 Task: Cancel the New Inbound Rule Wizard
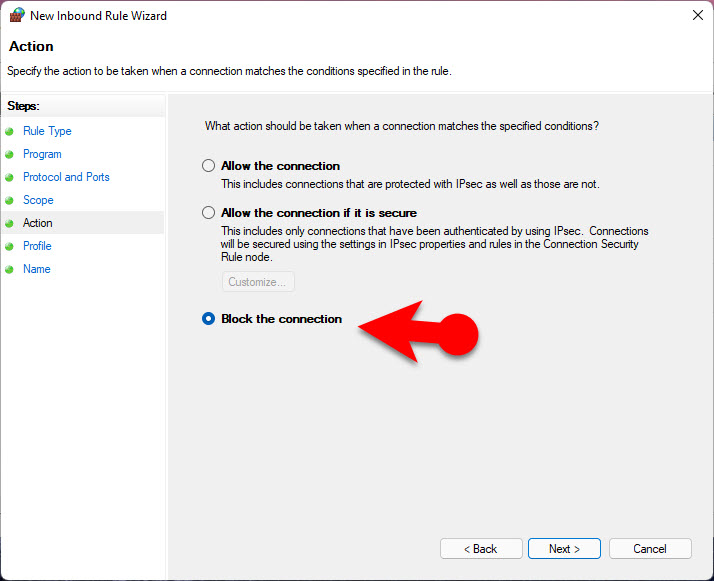tap(650, 549)
